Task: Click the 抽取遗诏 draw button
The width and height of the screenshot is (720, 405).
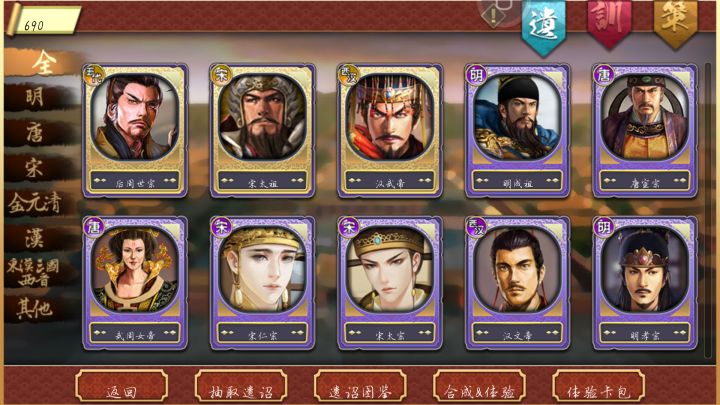Action: (x=241, y=387)
